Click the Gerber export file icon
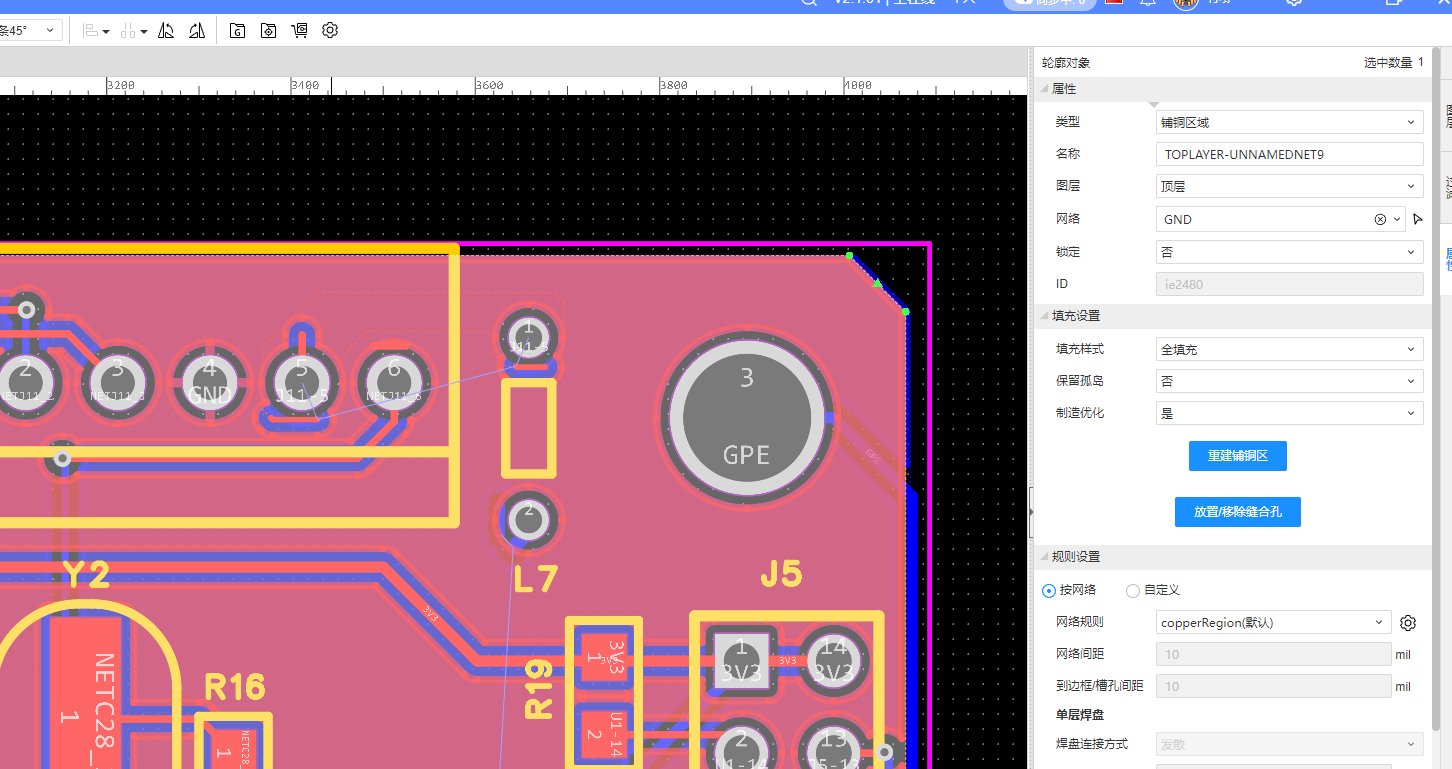Viewport: 1452px width, 769px height. pyautogui.click(x=237, y=31)
